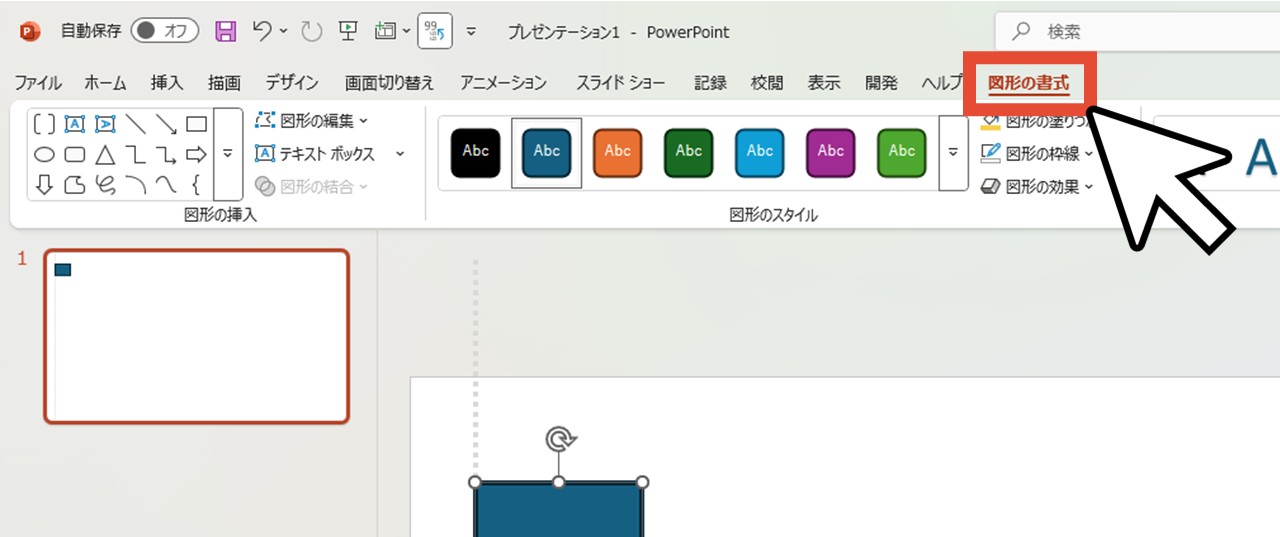Open the Undo history dropdown arrow
Image resolution: width=1280 pixels, height=537 pixels.
point(284,31)
